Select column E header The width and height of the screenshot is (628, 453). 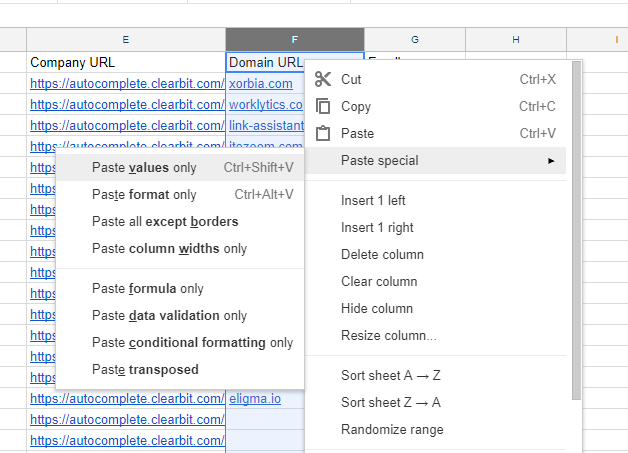(126, 40)
